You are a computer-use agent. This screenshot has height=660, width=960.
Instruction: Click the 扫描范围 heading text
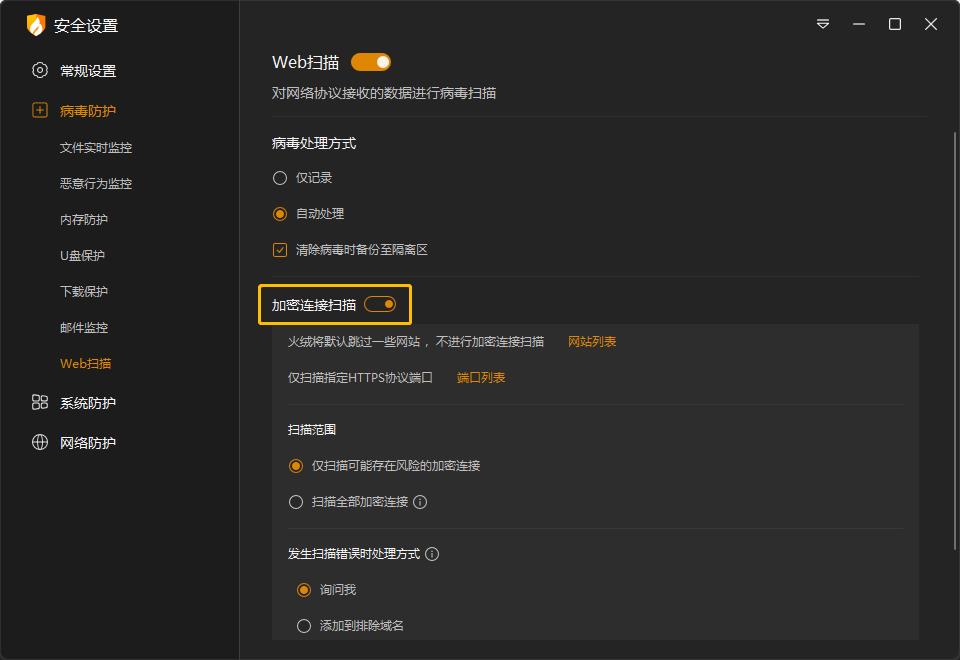[x=312, y=430]
